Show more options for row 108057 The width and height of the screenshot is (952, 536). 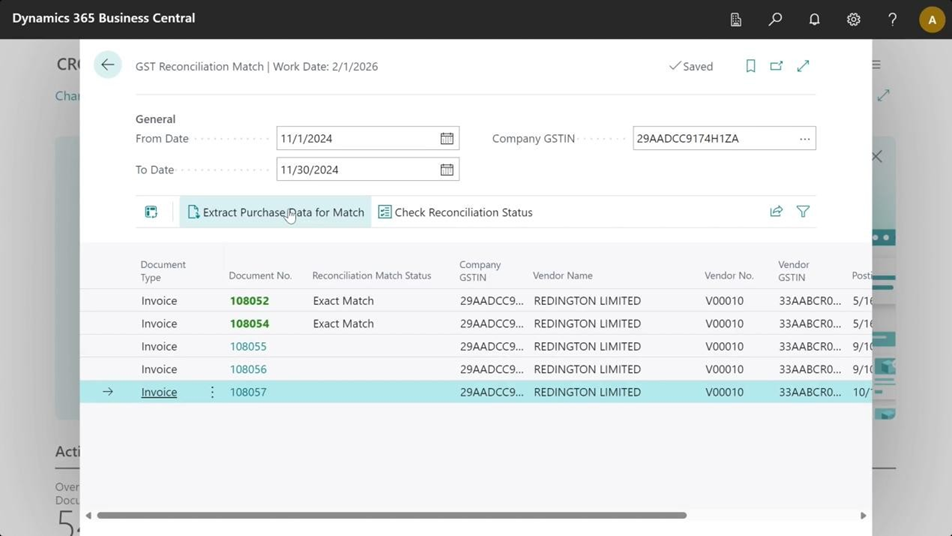(212, 392)
